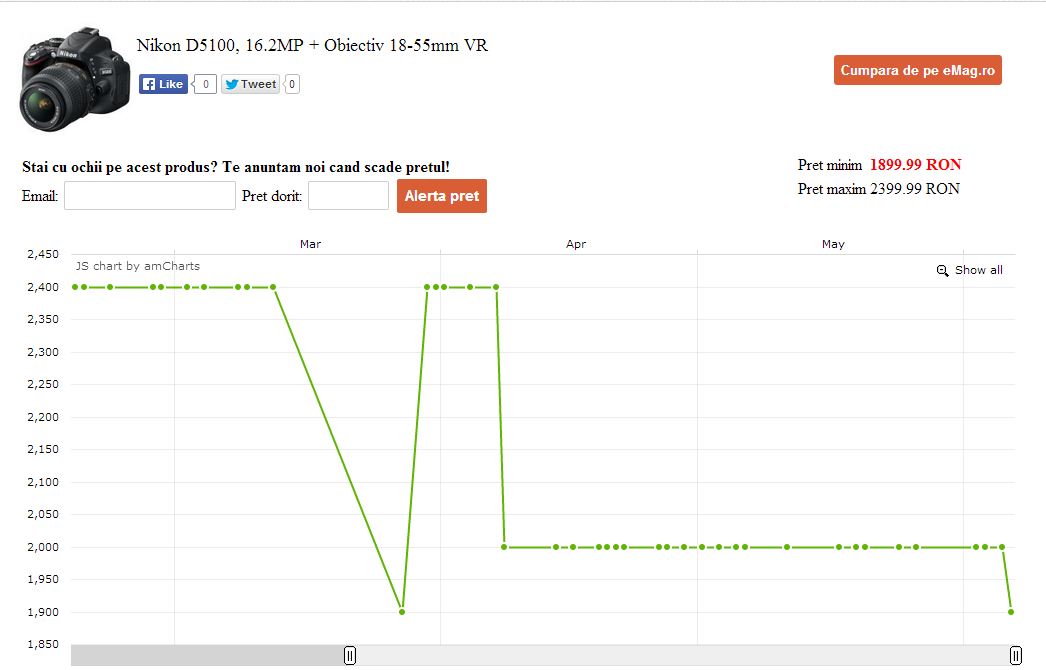
Task: Click the final 1,900 data point in May
Action: [1011, 611]
